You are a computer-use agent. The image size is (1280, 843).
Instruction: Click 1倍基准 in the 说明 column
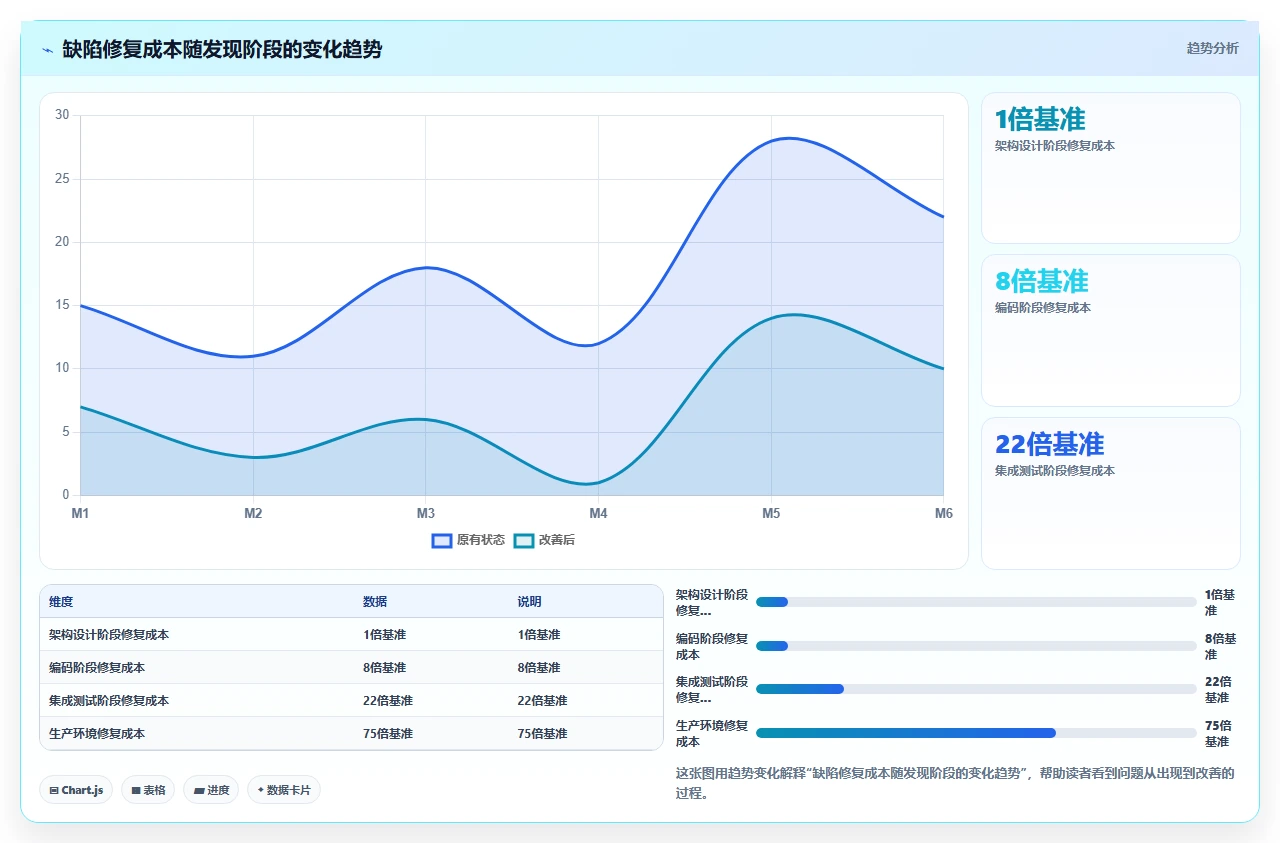click(x=538, y=635)
